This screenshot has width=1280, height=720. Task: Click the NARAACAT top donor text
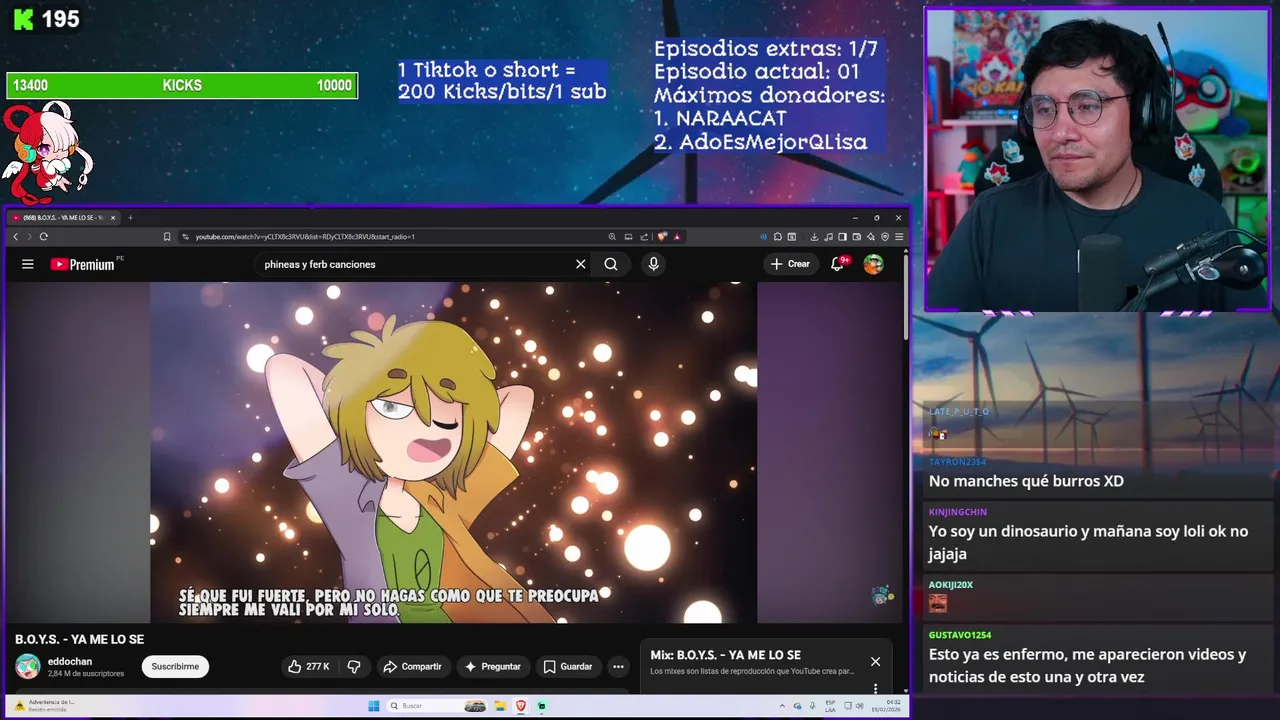(731, 118)
